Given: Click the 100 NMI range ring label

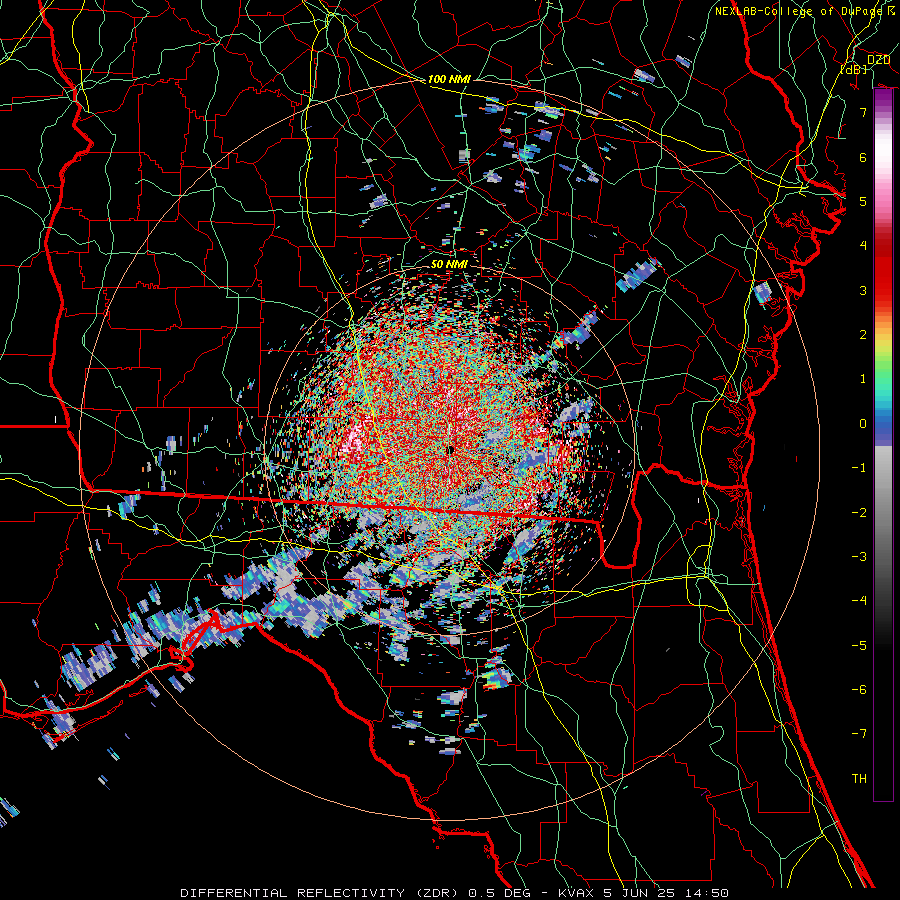Looking at the screenshot, I should (x=449, y=79).
